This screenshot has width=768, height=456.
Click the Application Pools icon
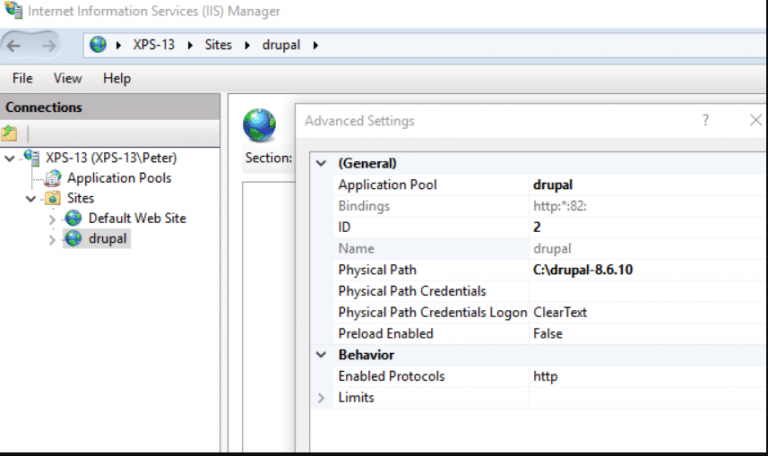pyautogui.click(x=53, y=178)
